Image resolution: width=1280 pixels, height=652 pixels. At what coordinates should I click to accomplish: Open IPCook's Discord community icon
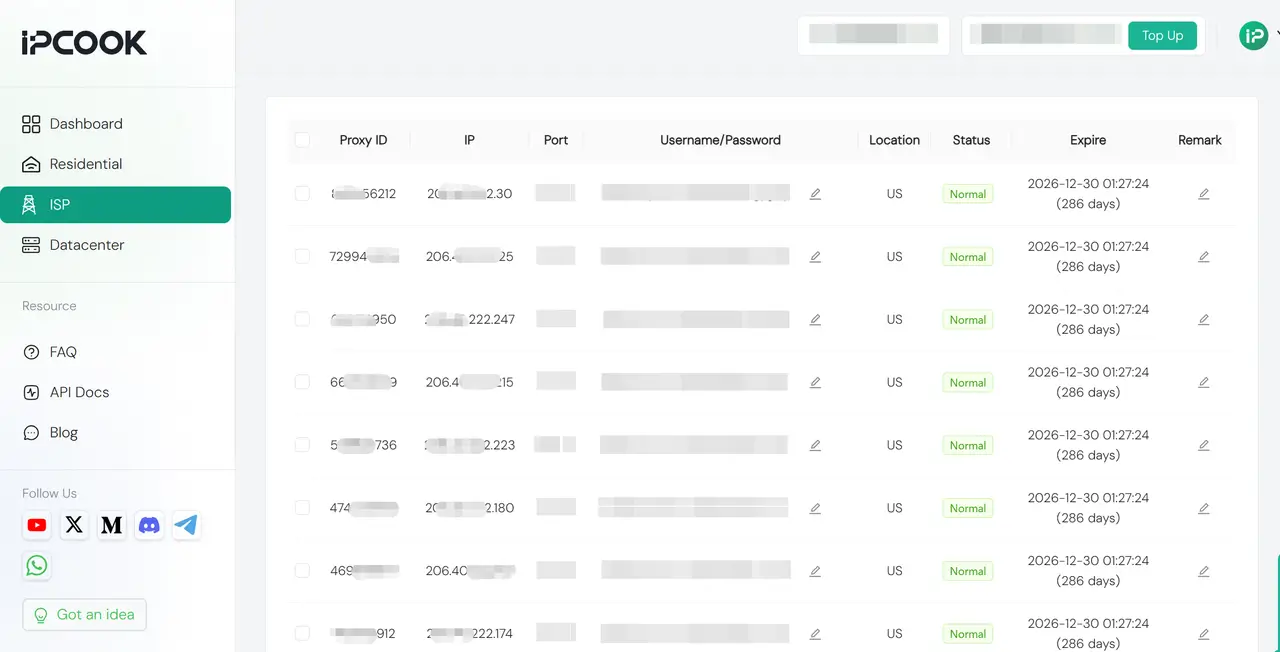149,525
